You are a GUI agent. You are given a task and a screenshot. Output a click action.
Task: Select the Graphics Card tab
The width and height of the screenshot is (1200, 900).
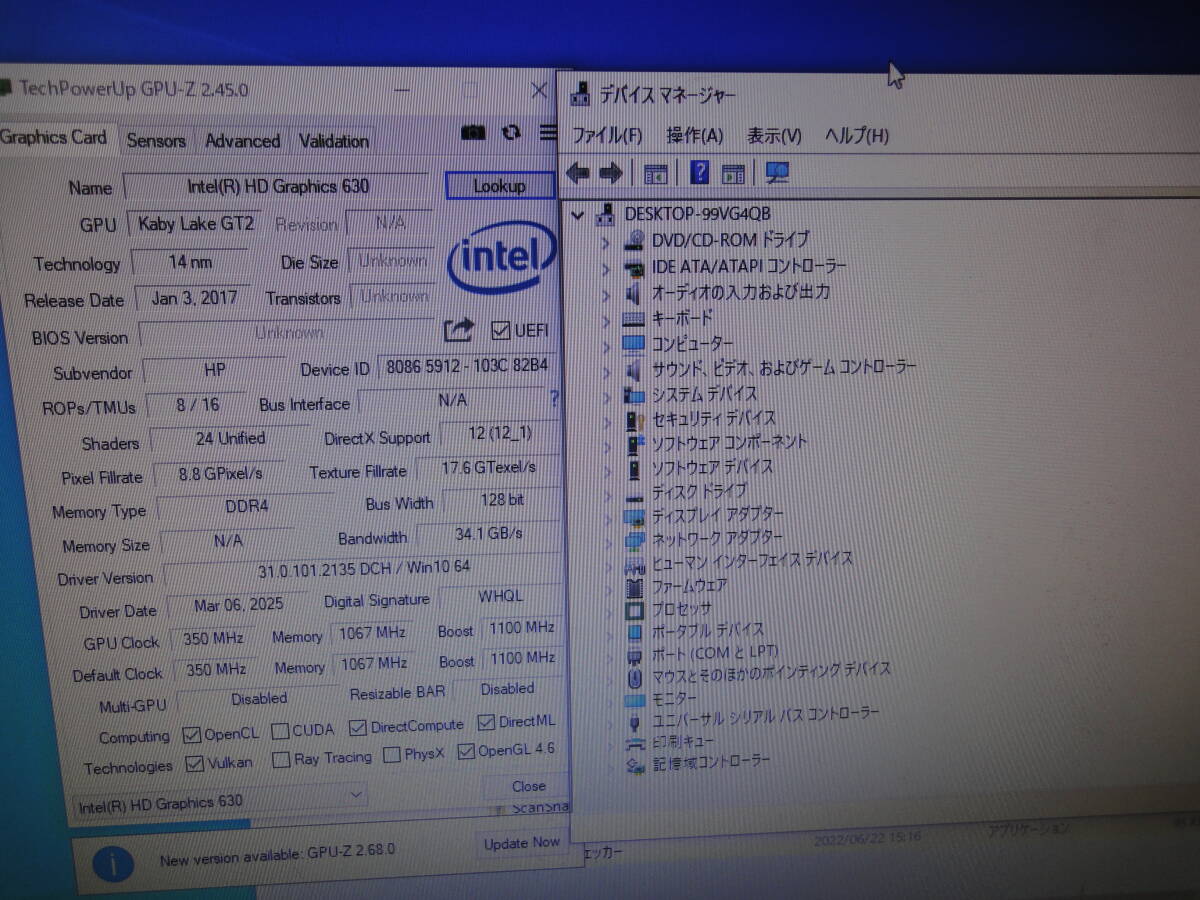tap(54, 137)
